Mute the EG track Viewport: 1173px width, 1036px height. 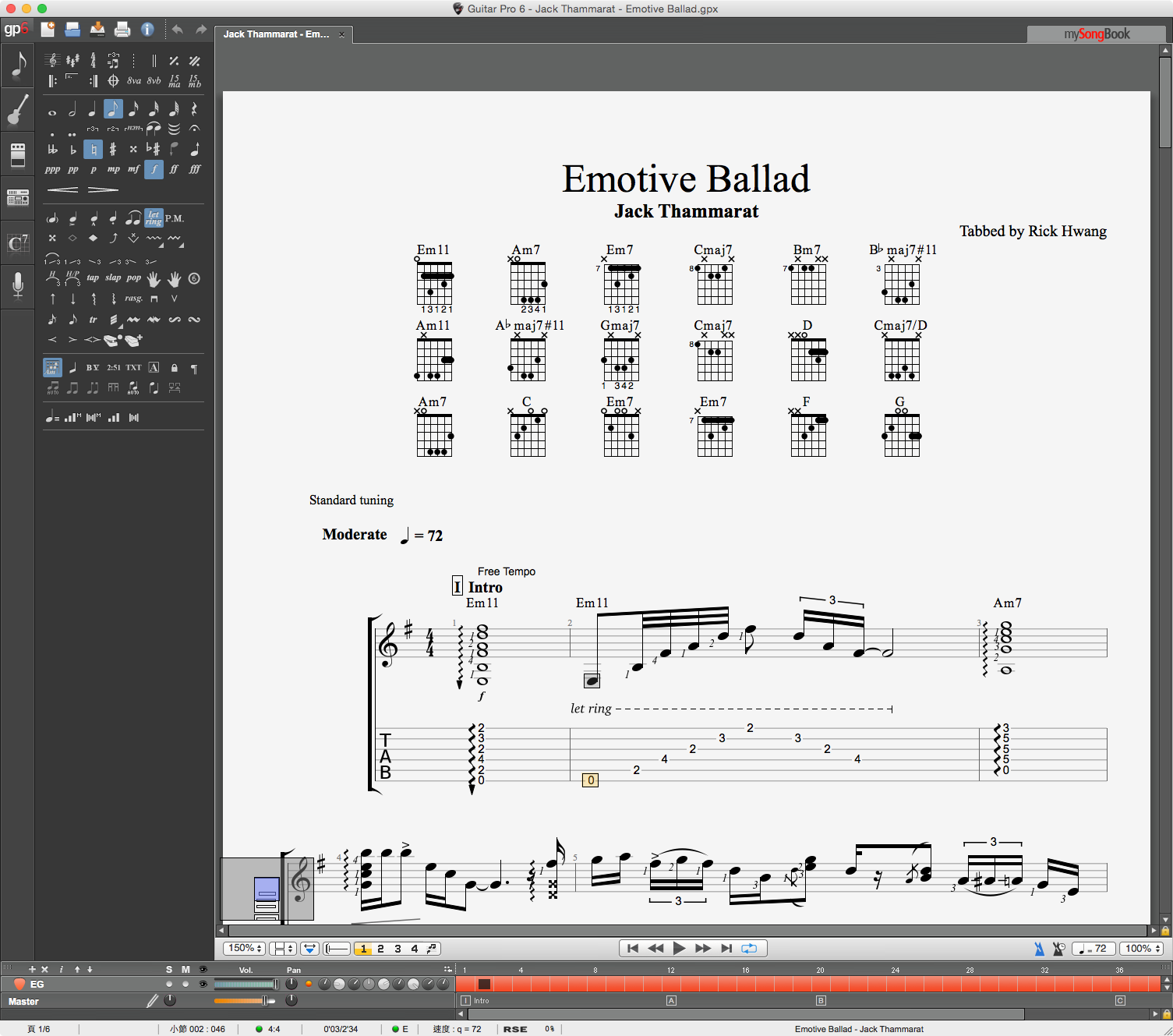point(185,984)
